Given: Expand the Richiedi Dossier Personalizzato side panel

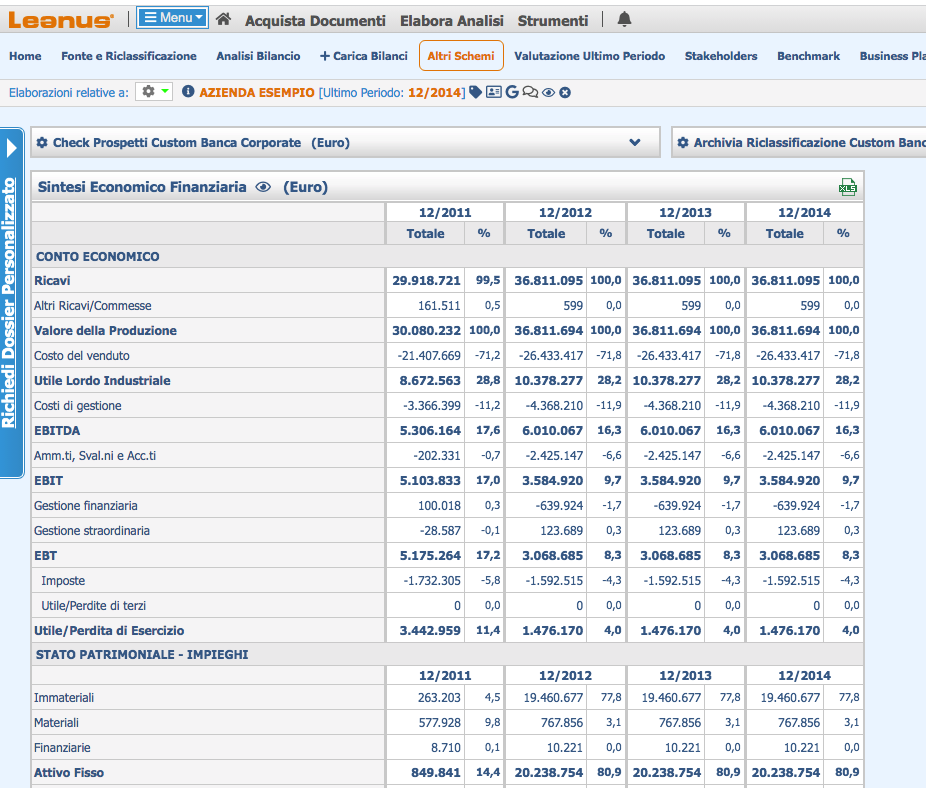Looking at the screenshot, I should click(11, 148).
